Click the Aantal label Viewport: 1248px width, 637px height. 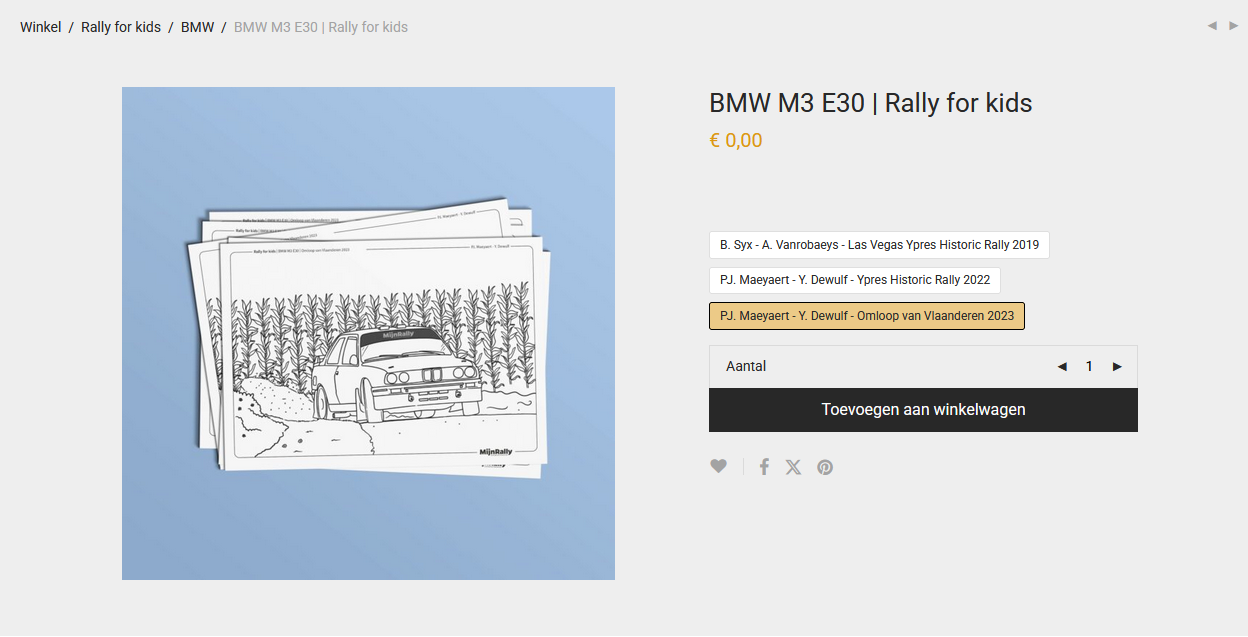coord(746,367)
